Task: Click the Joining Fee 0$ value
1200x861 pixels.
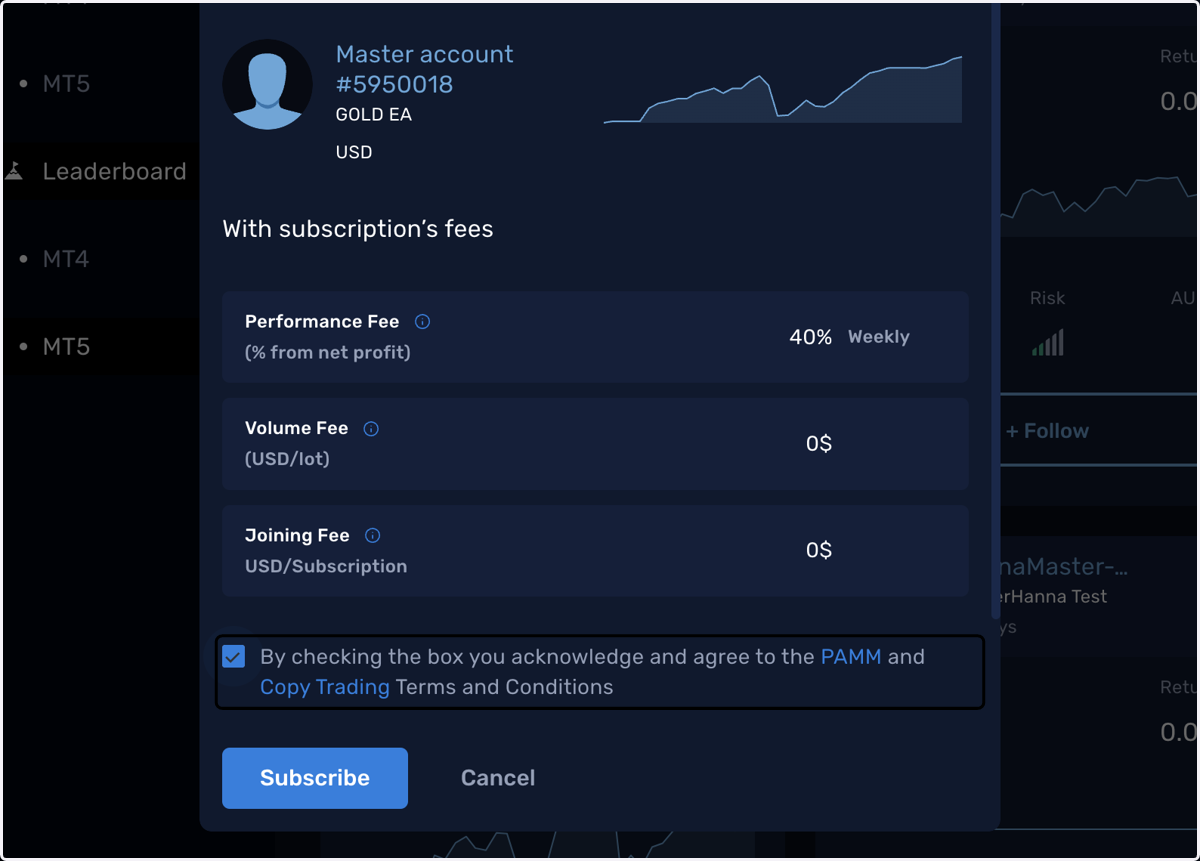Action: (x=819, y=550)
